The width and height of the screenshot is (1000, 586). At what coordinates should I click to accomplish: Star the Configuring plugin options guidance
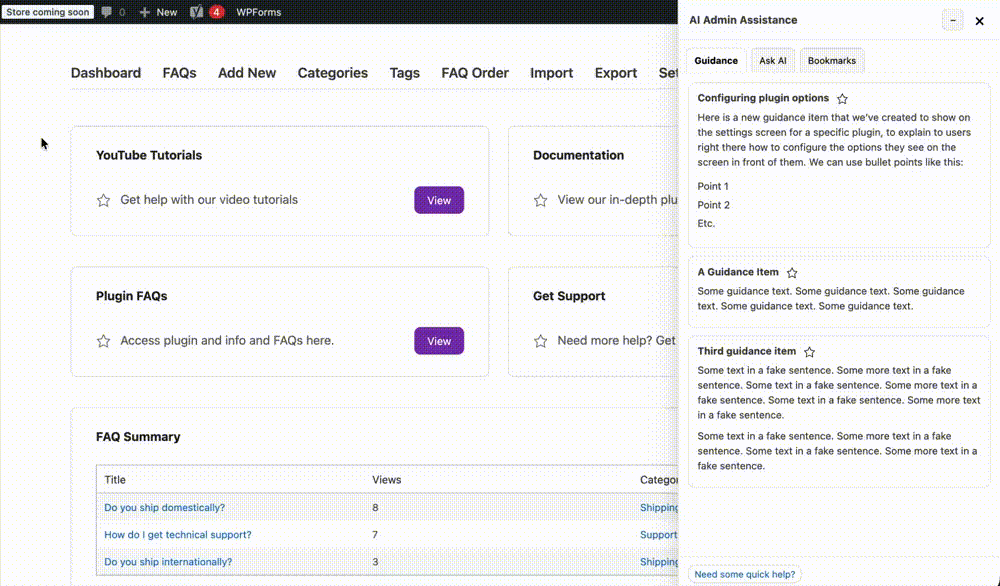[x=842, y=99]
